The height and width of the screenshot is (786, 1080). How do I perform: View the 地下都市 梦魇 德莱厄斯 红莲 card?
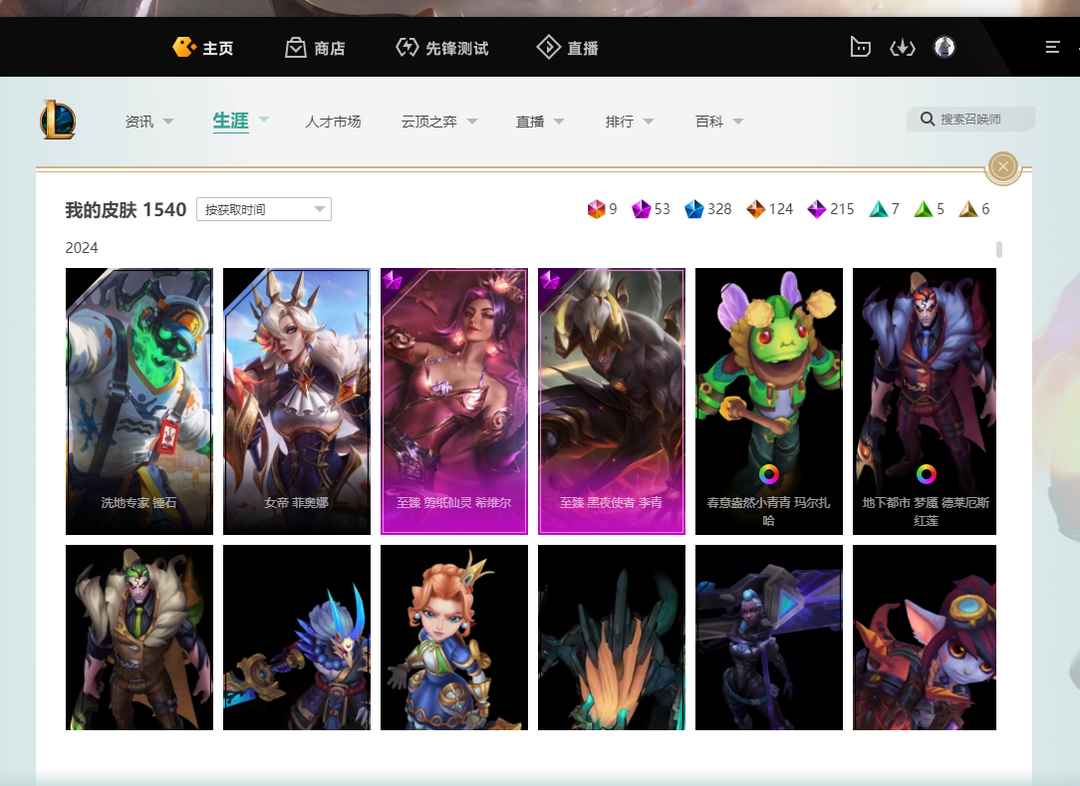pyautogui.click(x=924, y=401)
